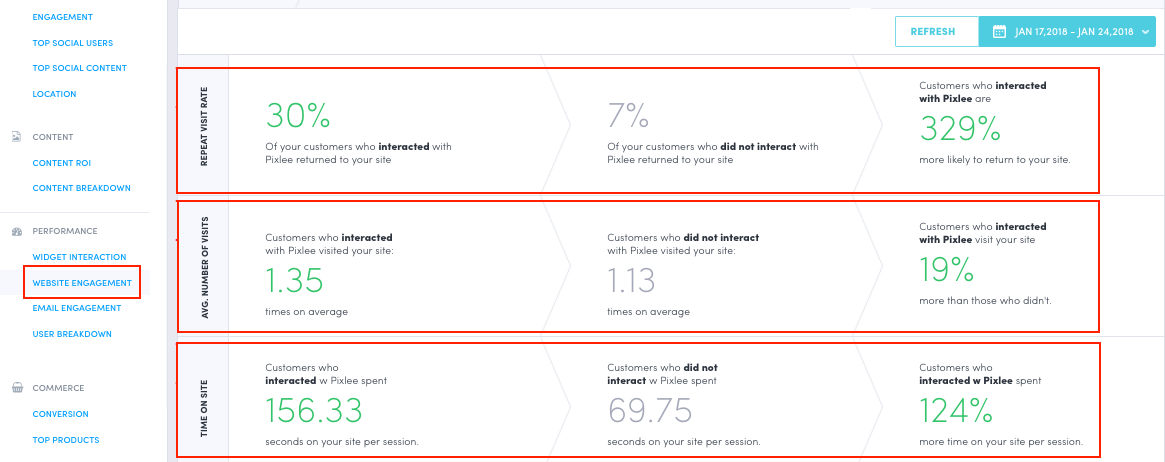Click the Commerce section basket icon
Image resolution: width=1165 pixels, height=462 pixels.
coord(16,388)
